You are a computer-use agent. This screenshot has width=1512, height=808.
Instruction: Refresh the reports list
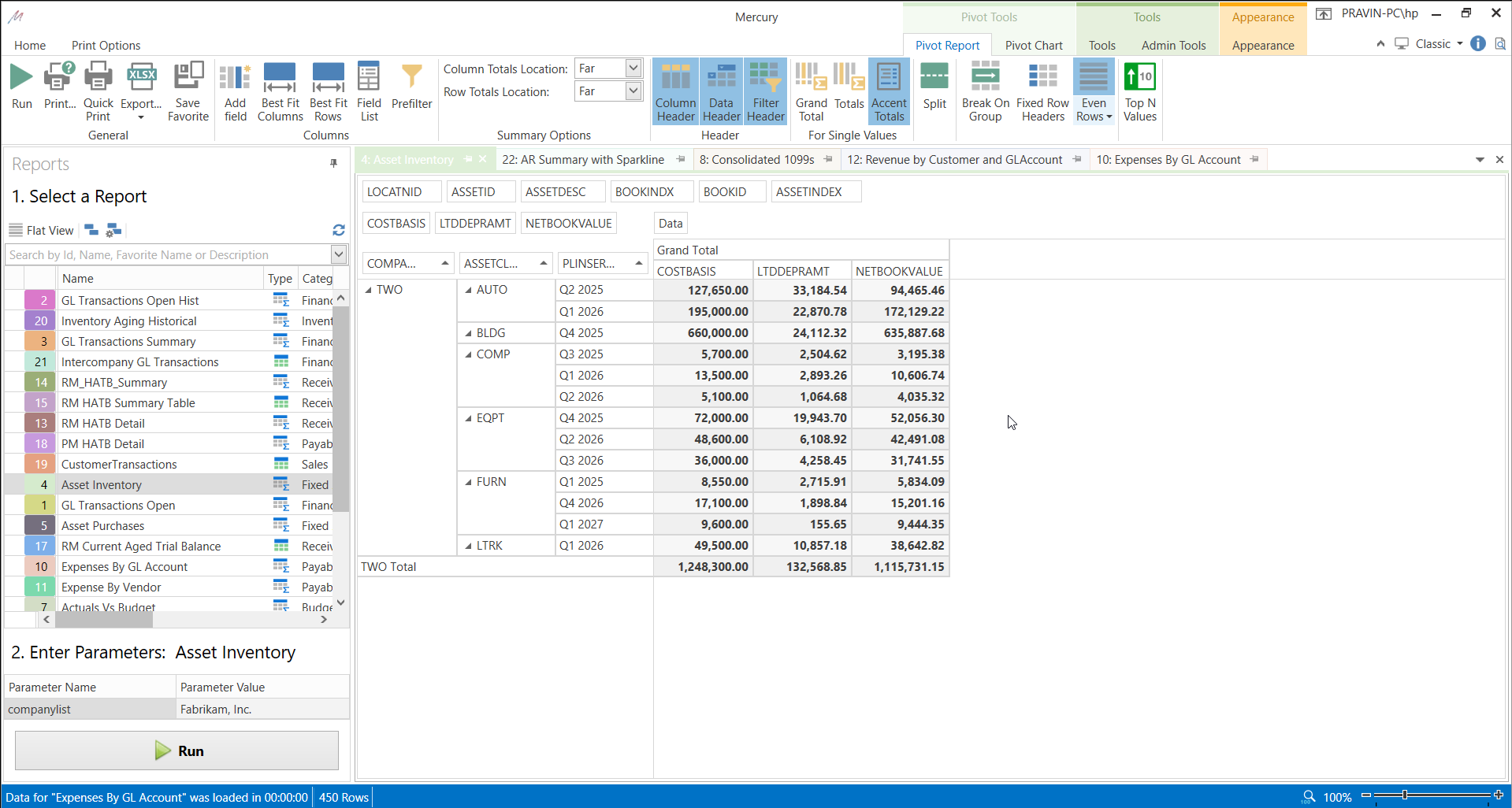pos(339,230)
